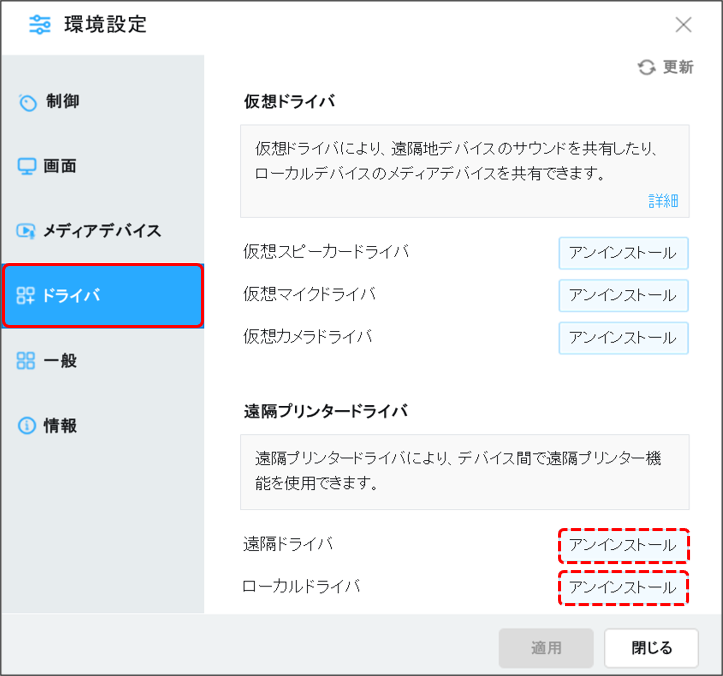
Task: Click the メディアデバイス media icon
Action: (x=26, y=231)
